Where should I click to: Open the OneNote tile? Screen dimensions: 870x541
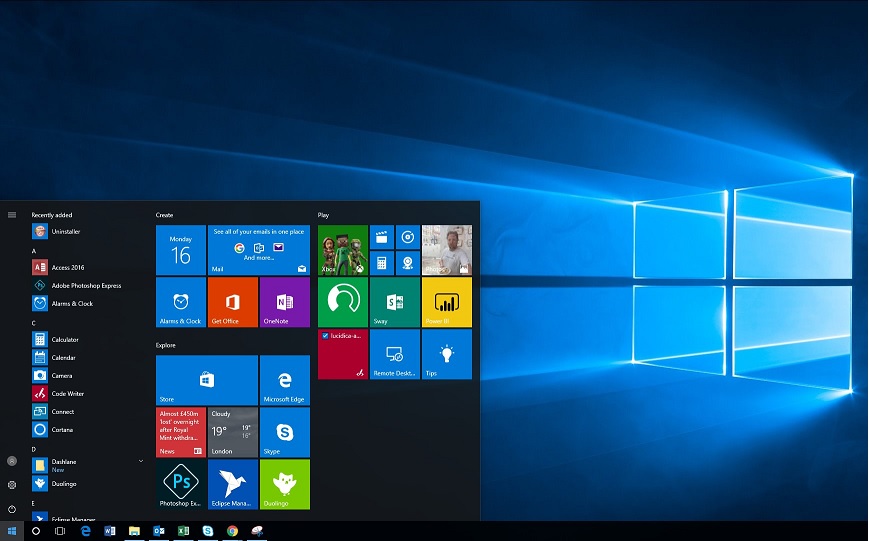284,302
